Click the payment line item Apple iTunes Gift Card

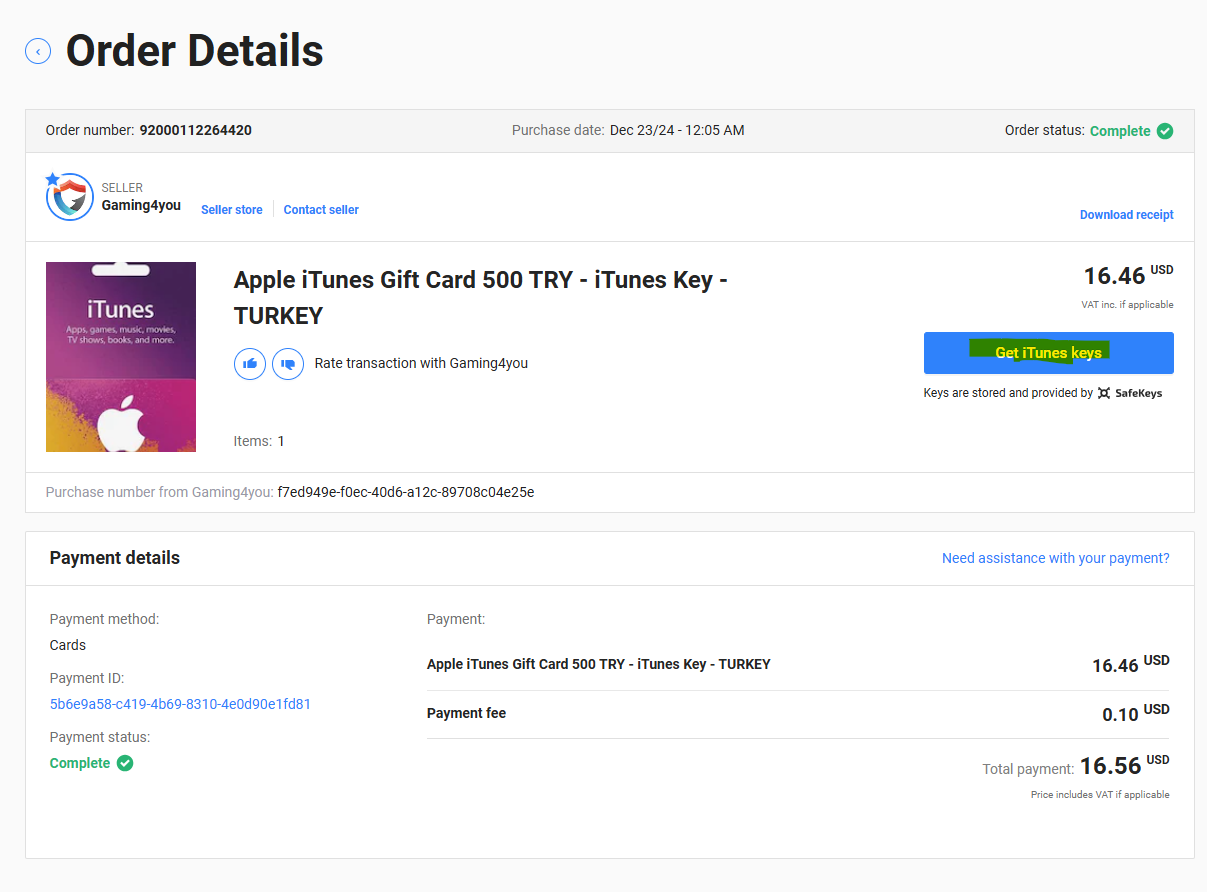599,664
